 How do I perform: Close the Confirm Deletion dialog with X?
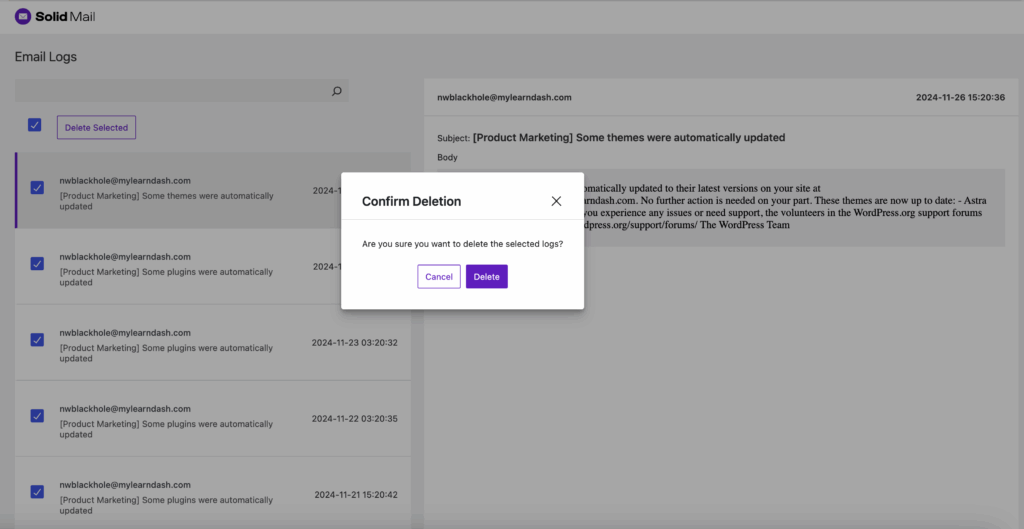pos(556,201)
